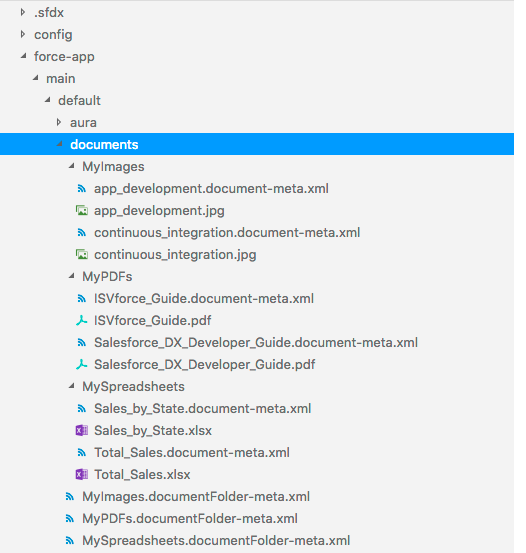Open file ISVforce_Guide.document-meta.xml
The width and height of the screenshot is (526, 553).
pyautogui.click(x=204, y=299)
